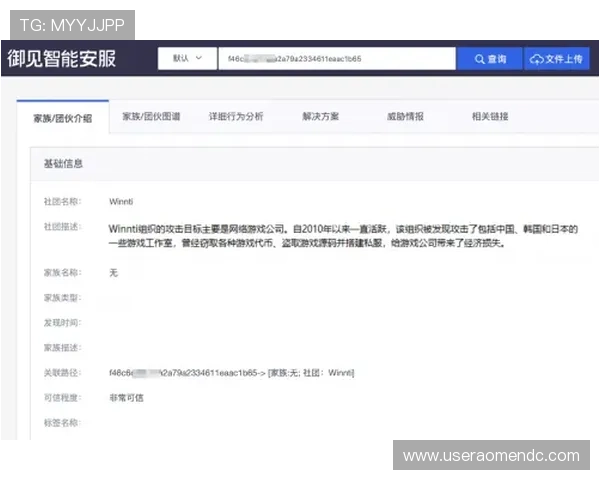Click the 发现时间 label
The image size is (600, 480).
pos(62,323)
